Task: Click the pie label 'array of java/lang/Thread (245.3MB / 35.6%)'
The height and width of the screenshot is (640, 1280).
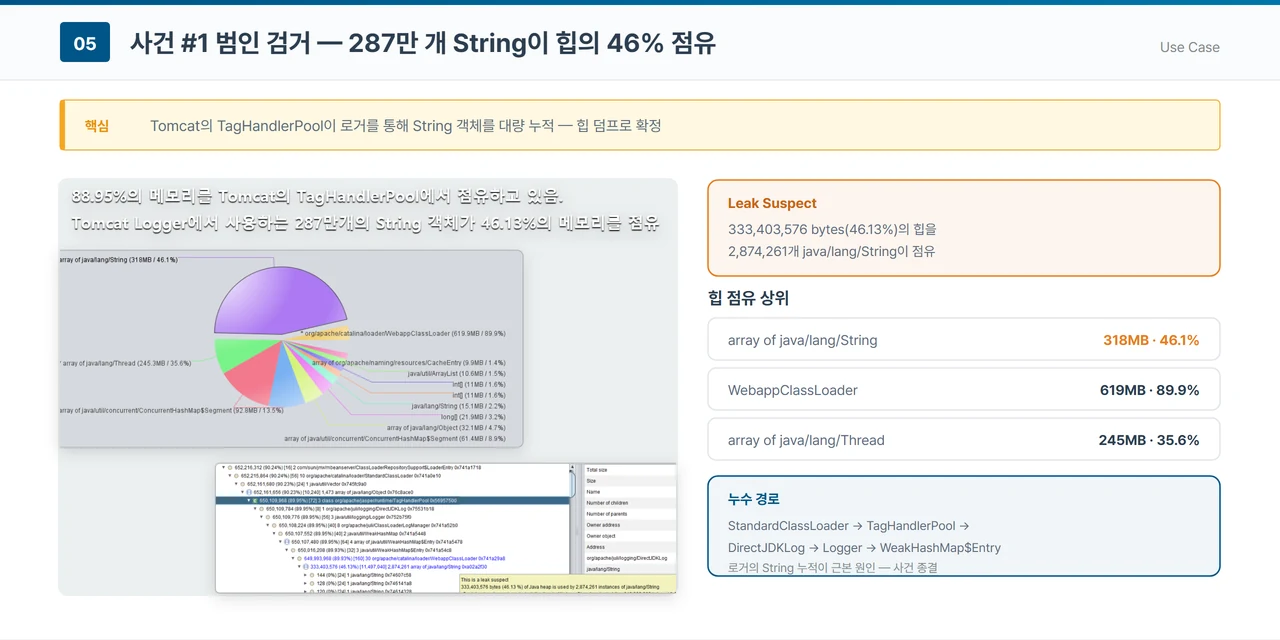Action: [x=125, y=363]
